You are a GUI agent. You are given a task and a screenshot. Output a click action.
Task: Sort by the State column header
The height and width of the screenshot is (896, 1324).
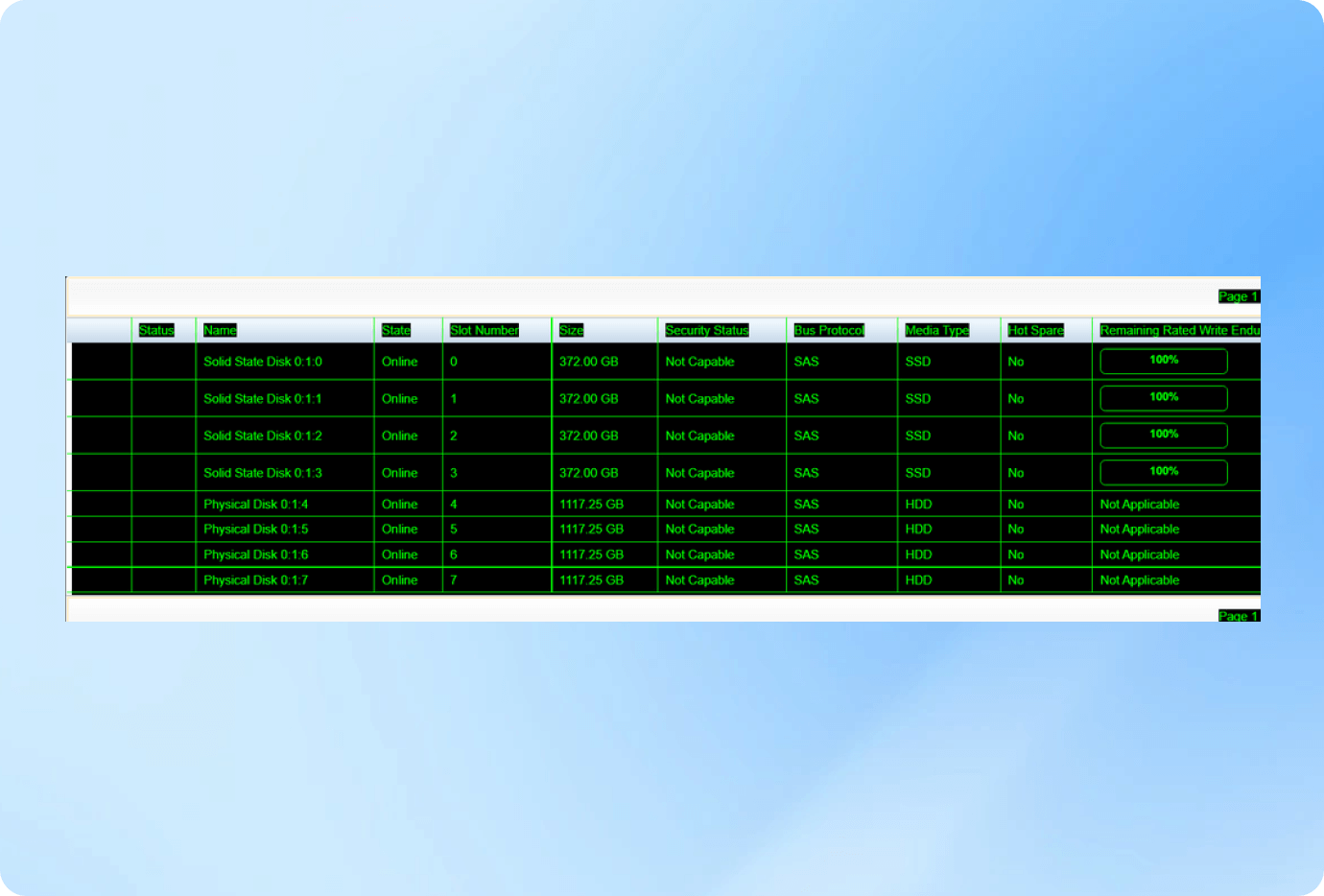396,330
